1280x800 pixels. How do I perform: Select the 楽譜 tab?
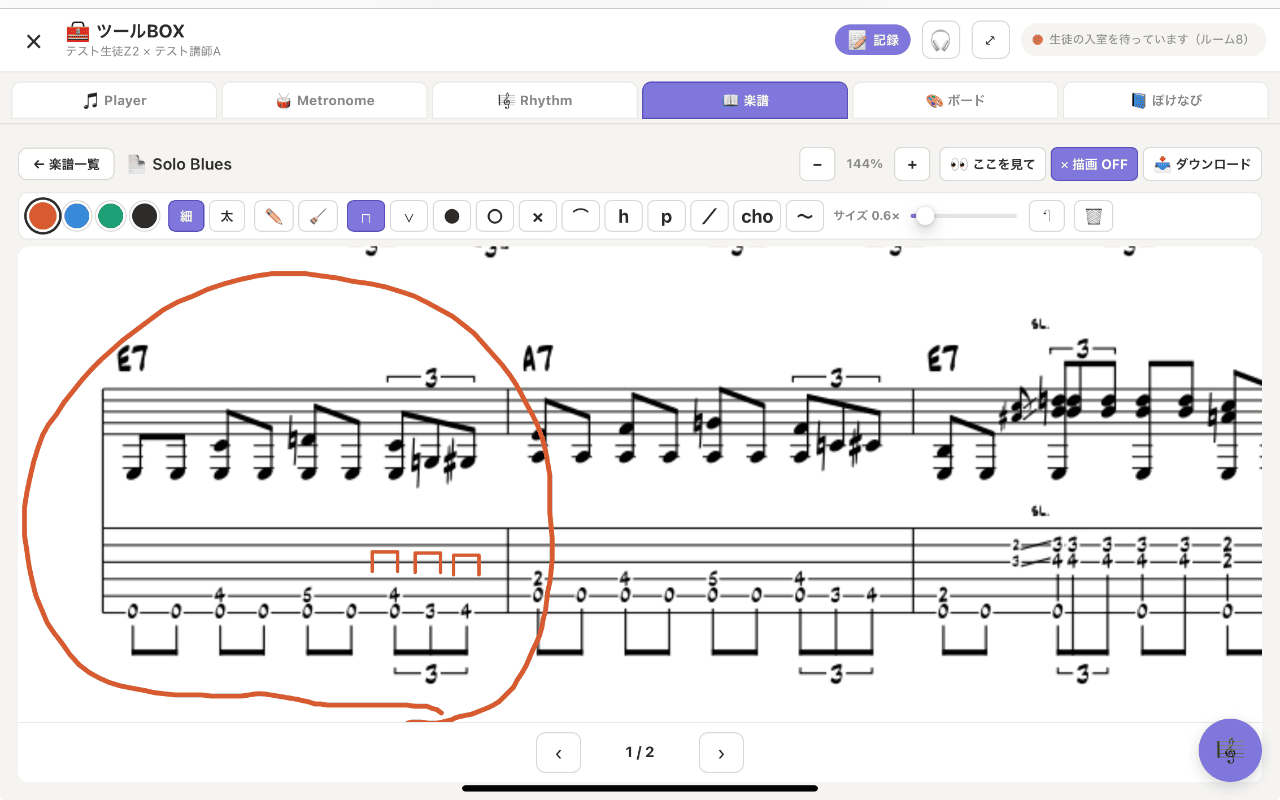(x=745, y=100)
